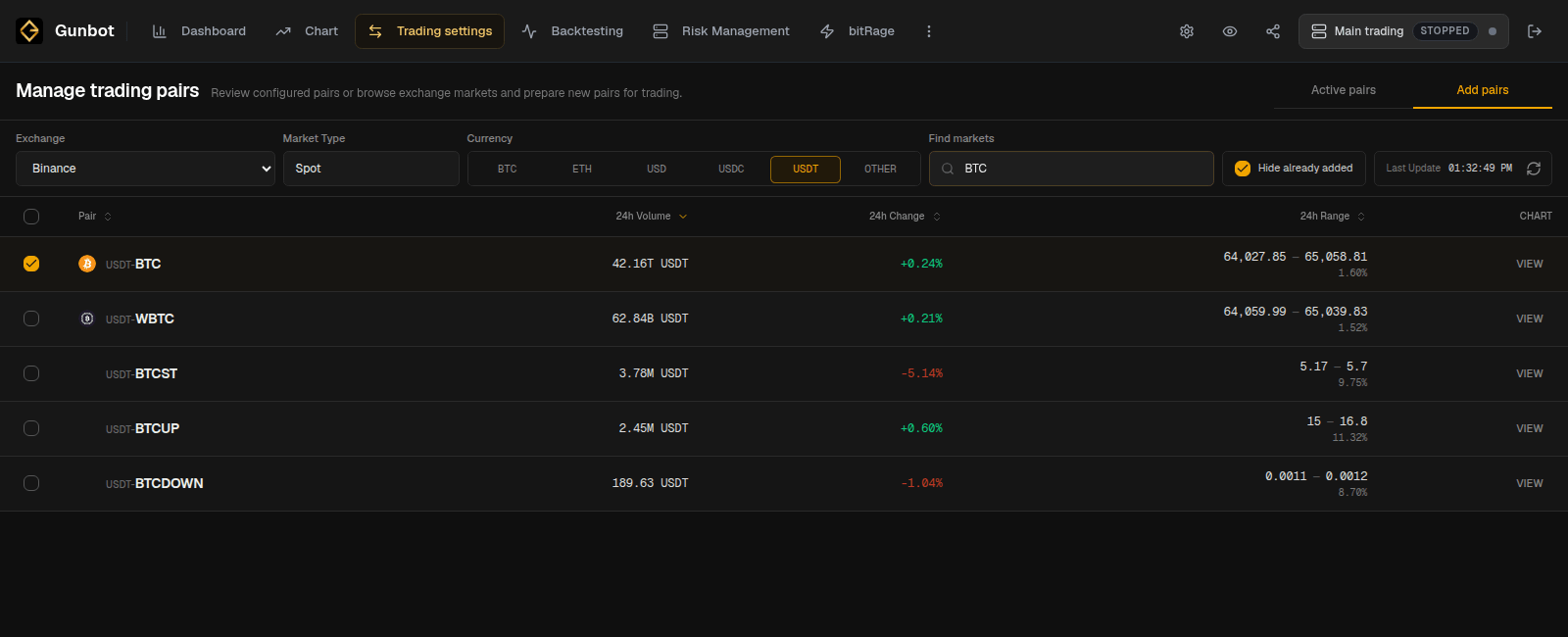Open Backtesting section

572,31
